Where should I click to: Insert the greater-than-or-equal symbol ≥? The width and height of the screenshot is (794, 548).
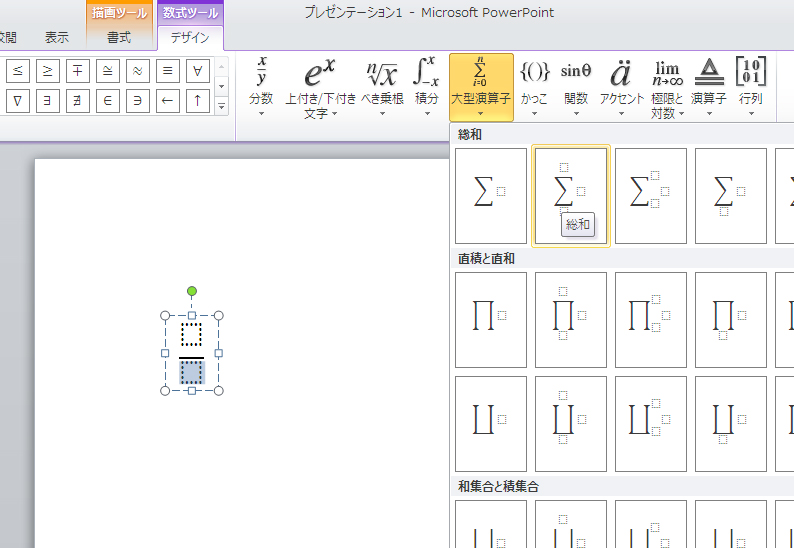point(48,71)
